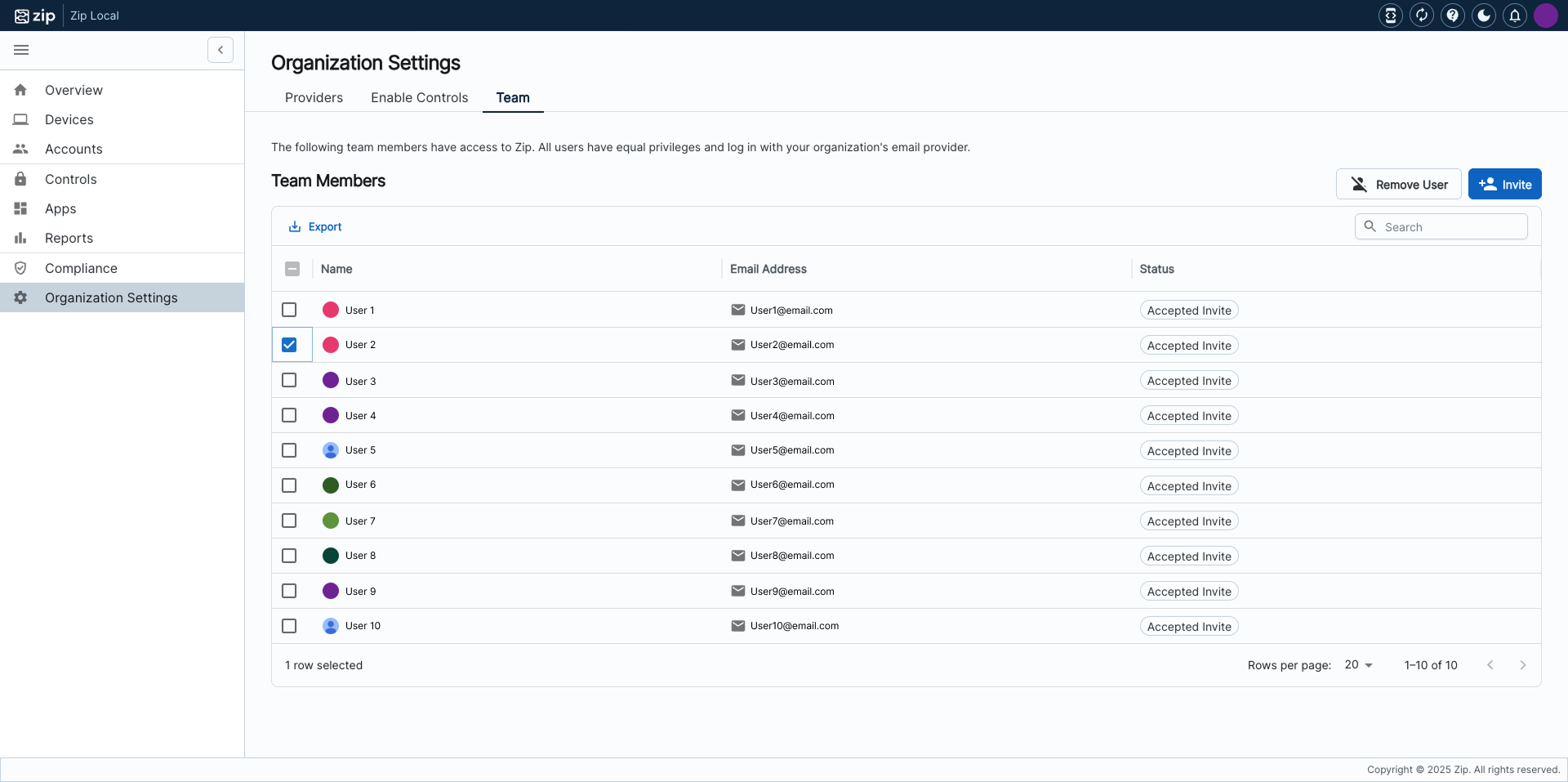Check the box for User 7
Image resolution: width=1568 pixels, height=782 pixels.
click(289, 521)
